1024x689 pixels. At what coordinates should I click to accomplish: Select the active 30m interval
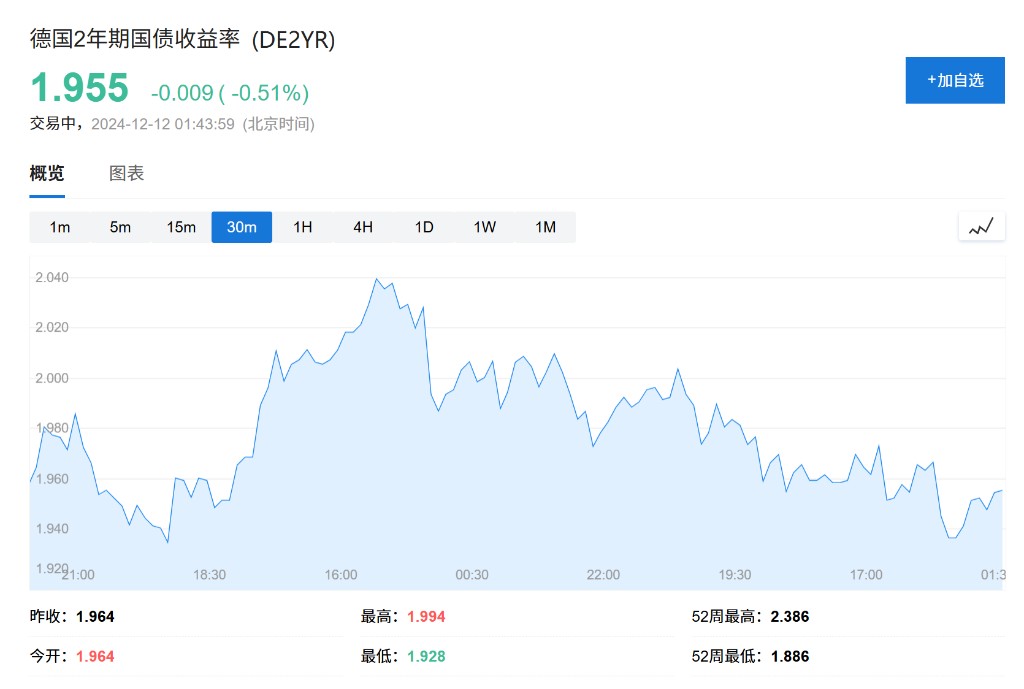pyautogui.click(x=241, y=227)
